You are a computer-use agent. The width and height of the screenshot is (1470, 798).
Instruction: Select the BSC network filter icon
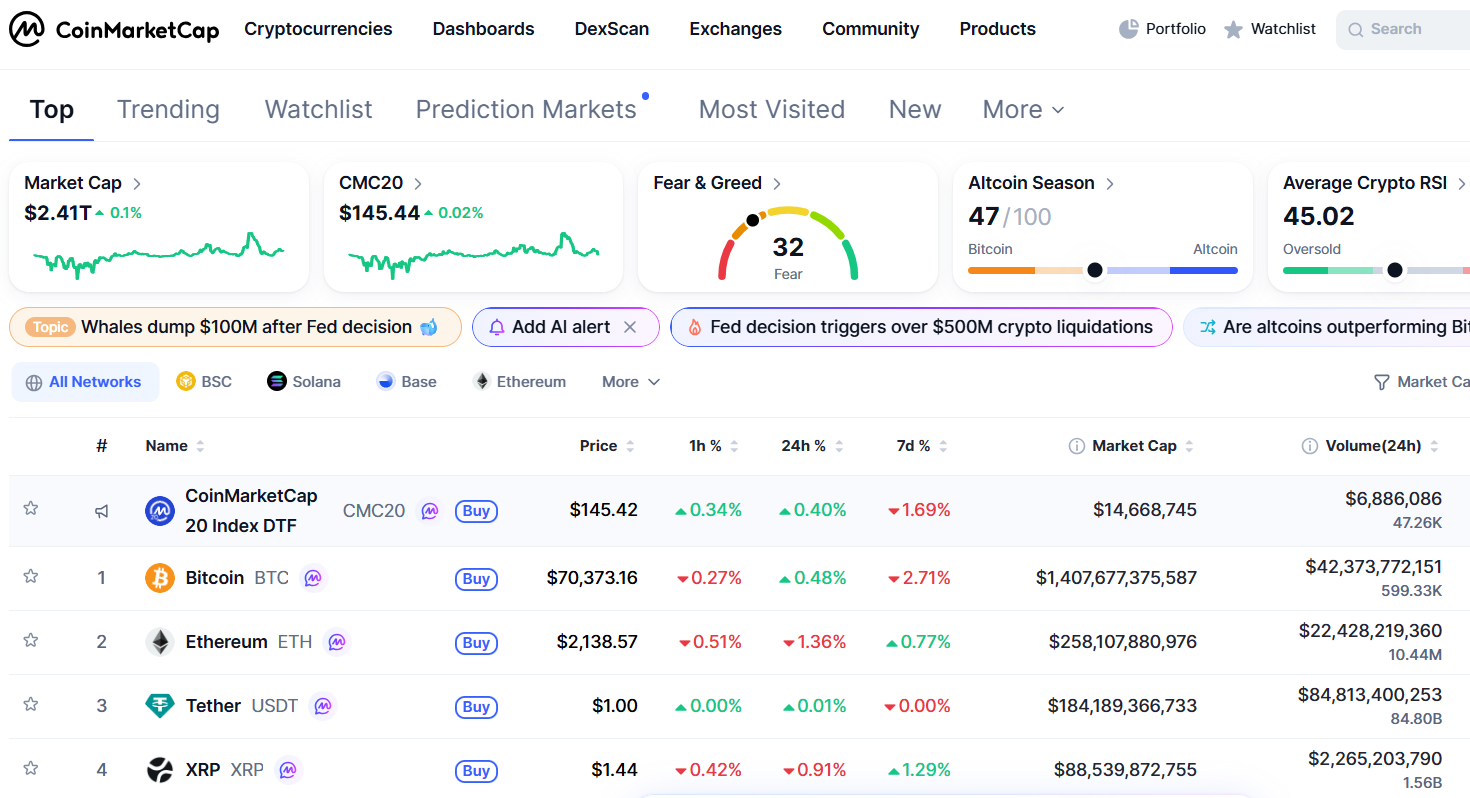pyautogui.click(x=187, y=381)
